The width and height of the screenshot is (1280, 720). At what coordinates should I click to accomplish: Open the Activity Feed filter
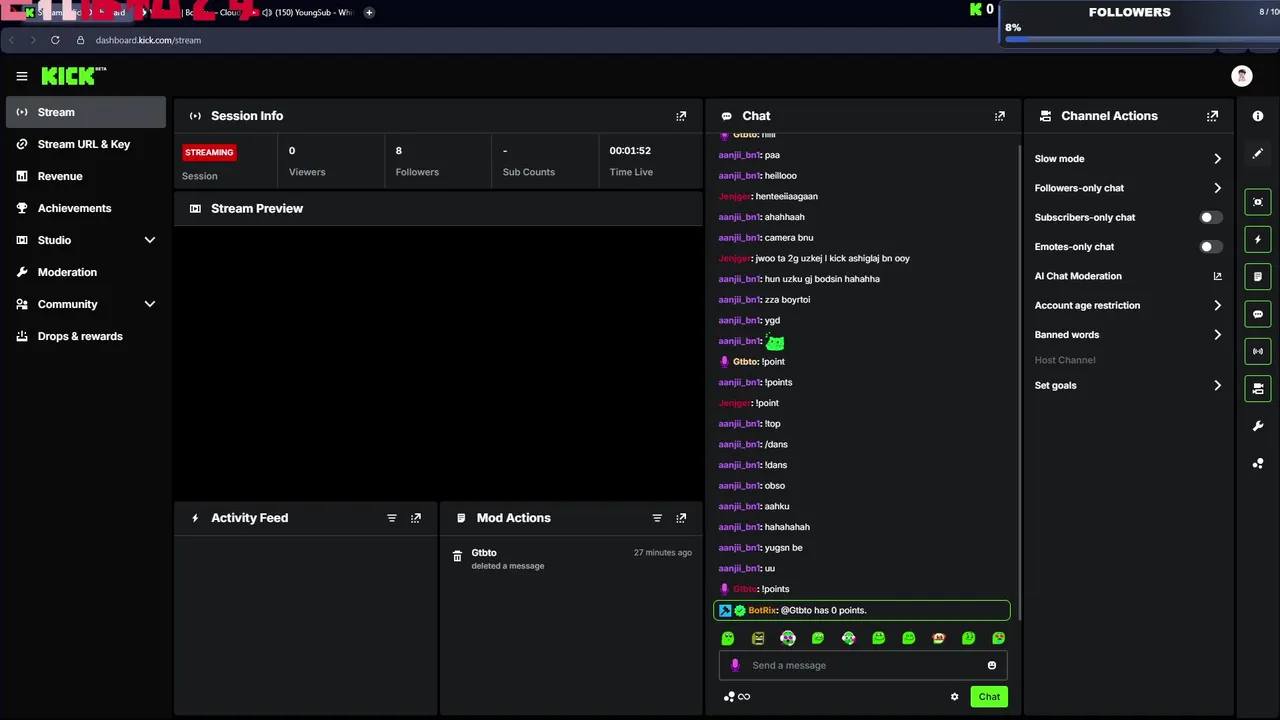tap(392, 518)
